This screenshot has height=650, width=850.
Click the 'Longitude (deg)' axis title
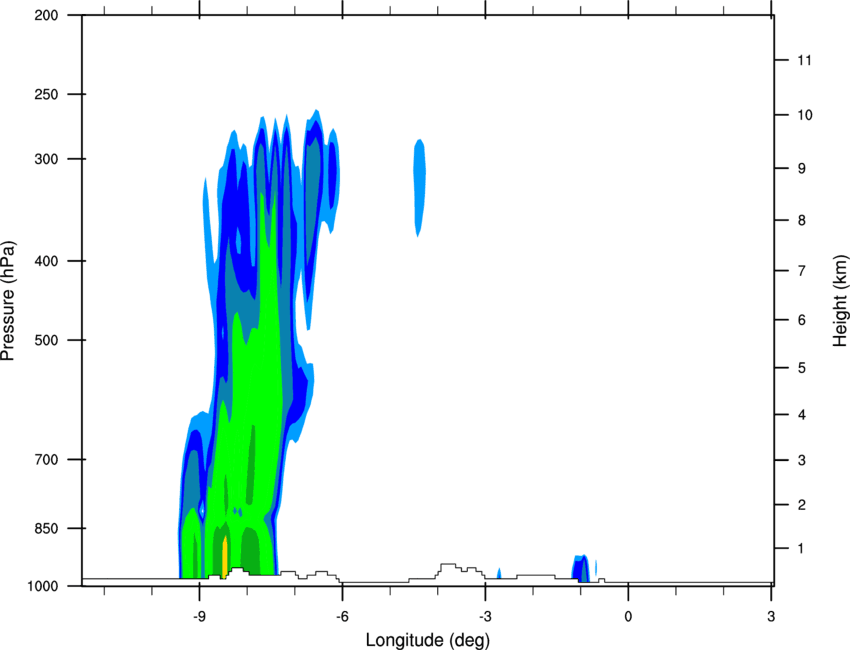pyautogui.click(x=428, y=640)
